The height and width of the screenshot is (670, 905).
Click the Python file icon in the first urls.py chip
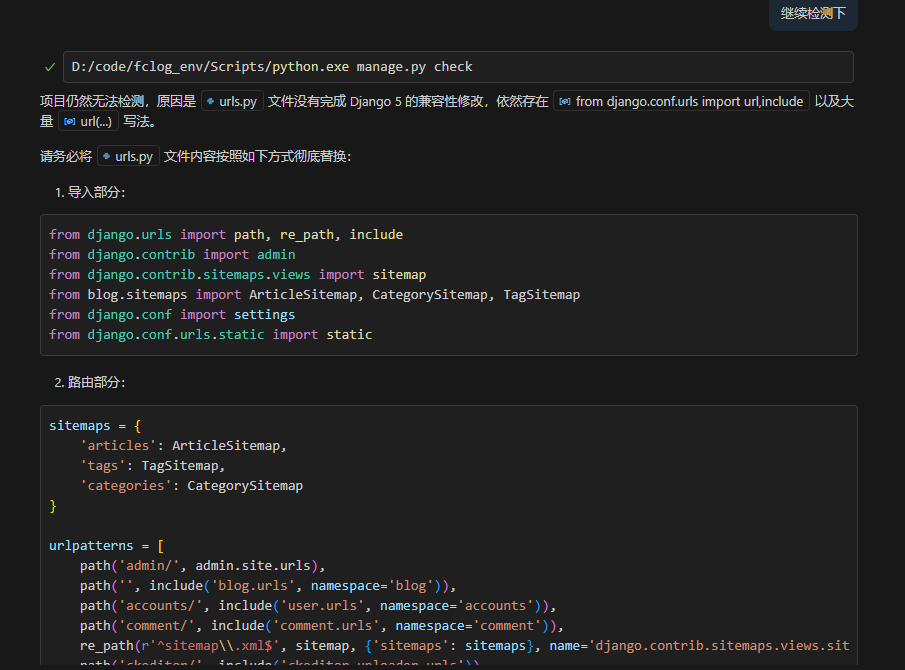pyautogui.click(x=210, y=101)
